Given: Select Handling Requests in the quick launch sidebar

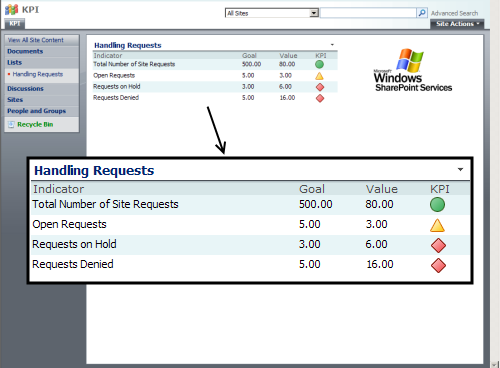Looking at the screenshot, I should (x=38, y=74).
